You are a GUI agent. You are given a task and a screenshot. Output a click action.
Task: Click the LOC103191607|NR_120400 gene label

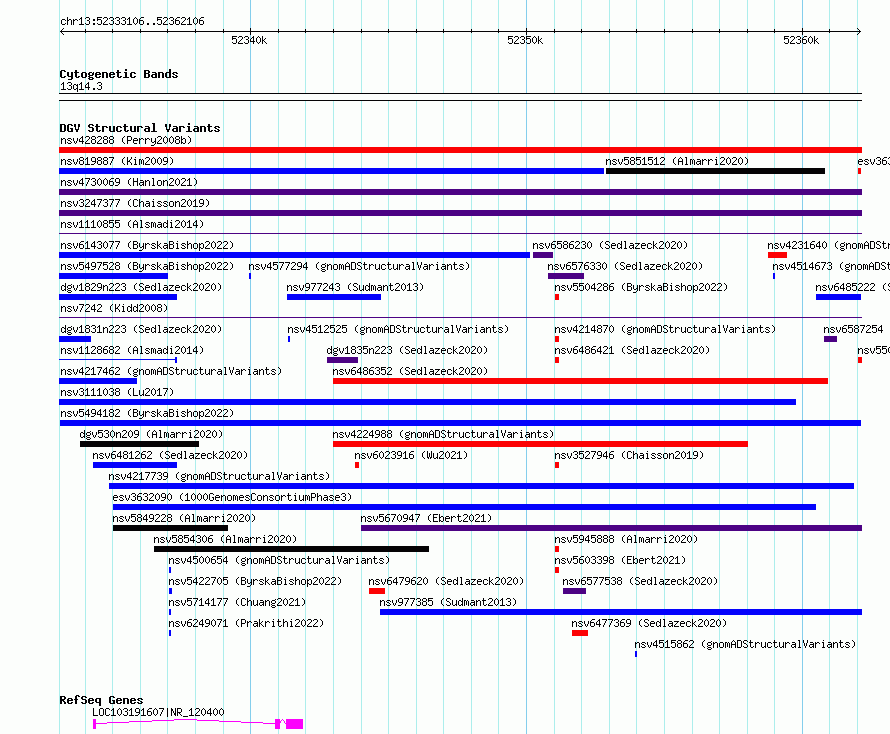pyautogui.click(x=158, y=712)
